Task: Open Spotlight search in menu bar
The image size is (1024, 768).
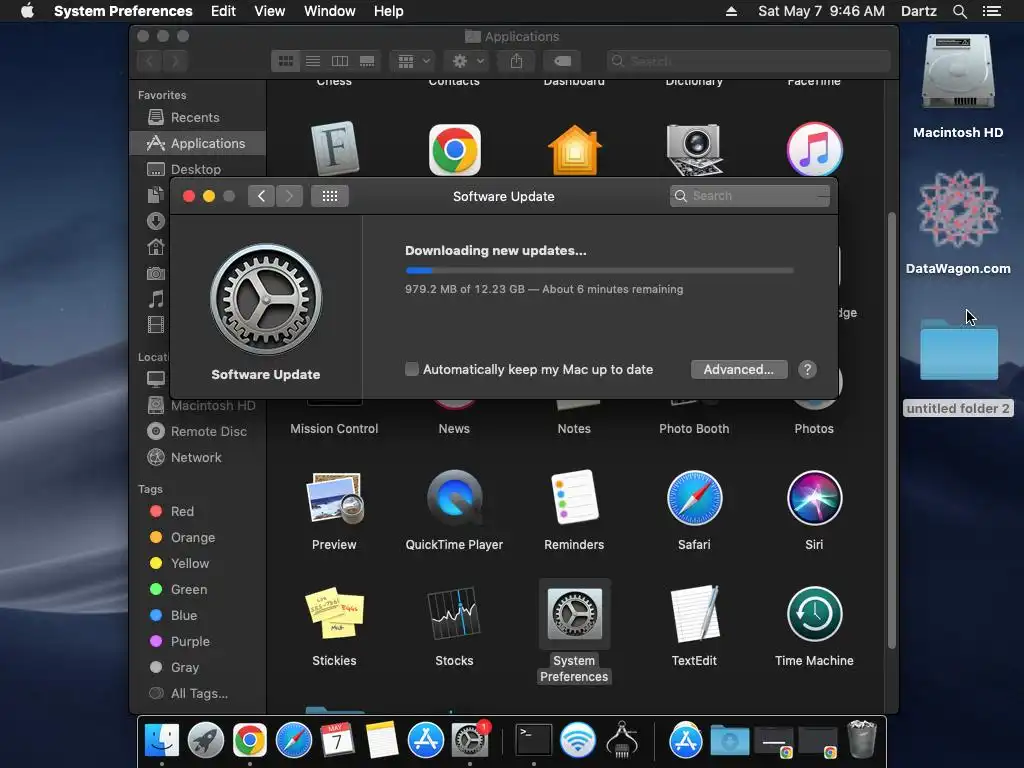Action: pyautogui.click(x=959, y=11)
